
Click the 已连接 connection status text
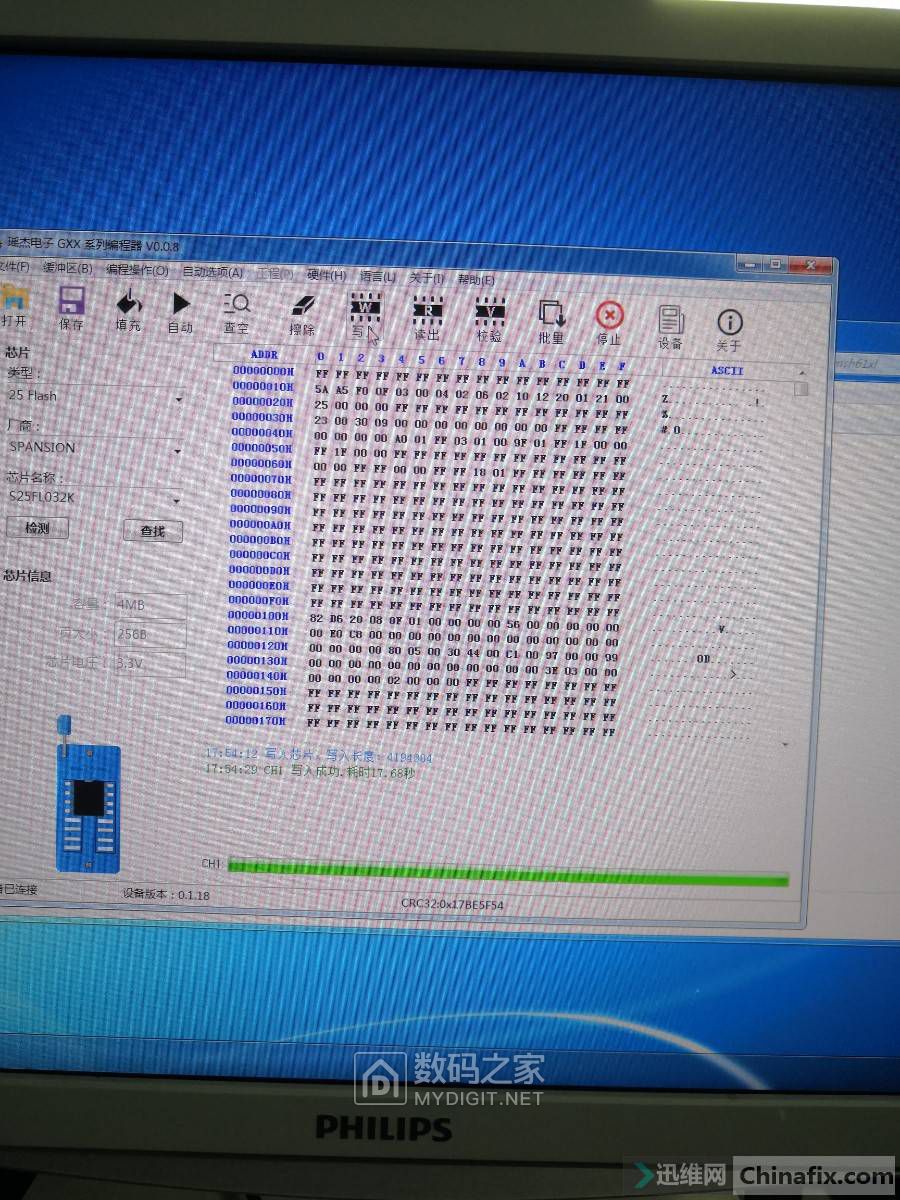click(19, 888)
